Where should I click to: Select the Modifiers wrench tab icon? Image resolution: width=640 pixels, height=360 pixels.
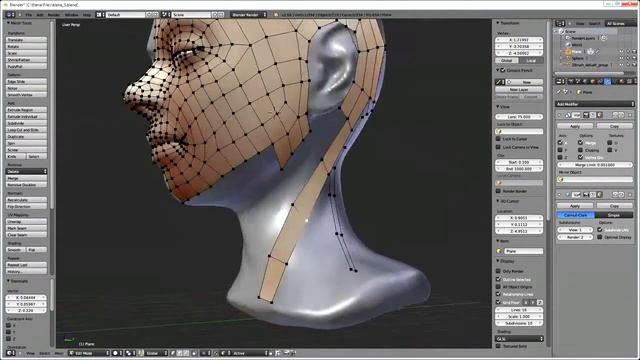point(607,82)
